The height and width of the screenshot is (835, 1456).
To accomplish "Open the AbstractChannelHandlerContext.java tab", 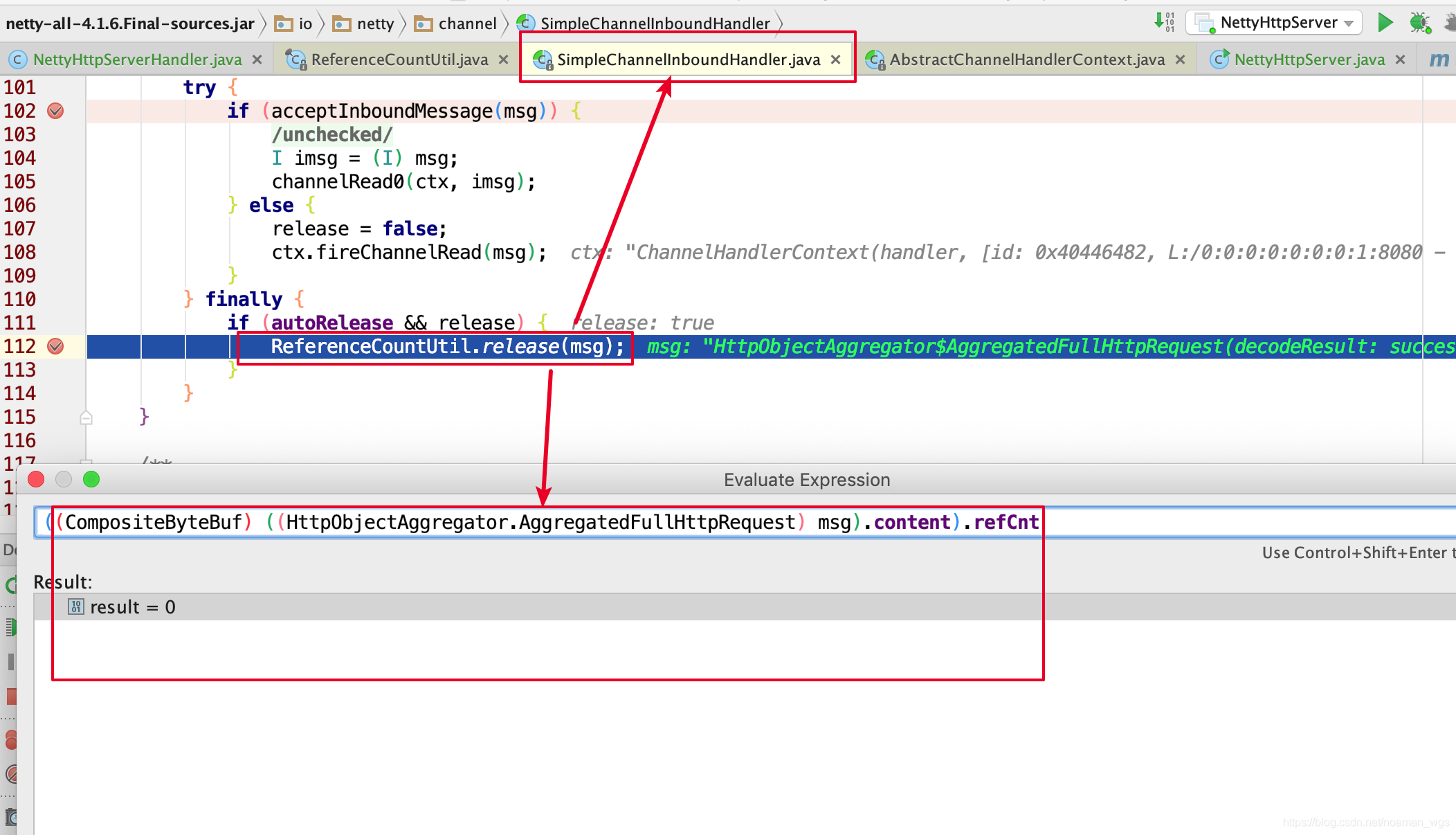I will pos(1027,60).
